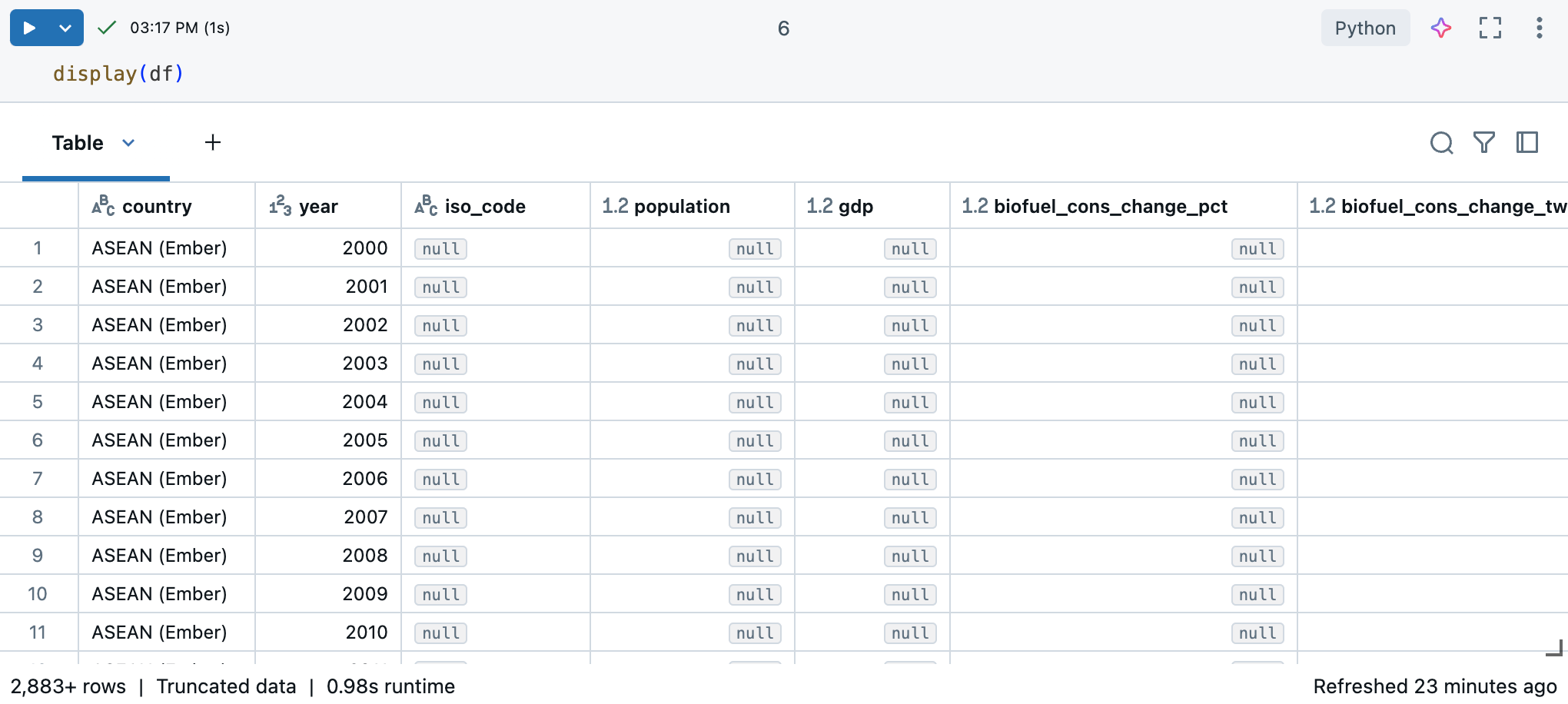Expand the cell to fullscreen
The height and width of the screenshot is (704, 1568).
tap(1490, 28)
